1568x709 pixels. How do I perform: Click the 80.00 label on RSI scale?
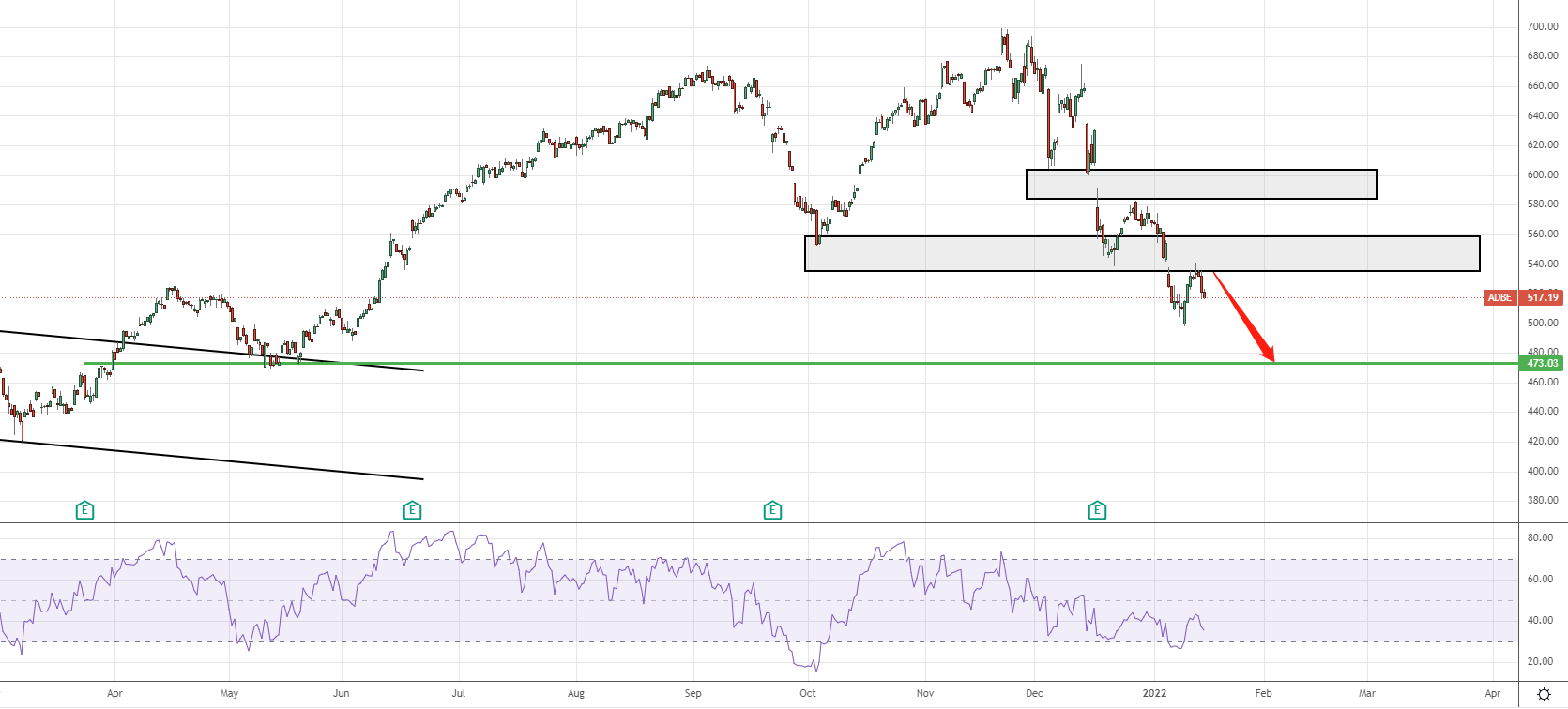[1540, 538]
